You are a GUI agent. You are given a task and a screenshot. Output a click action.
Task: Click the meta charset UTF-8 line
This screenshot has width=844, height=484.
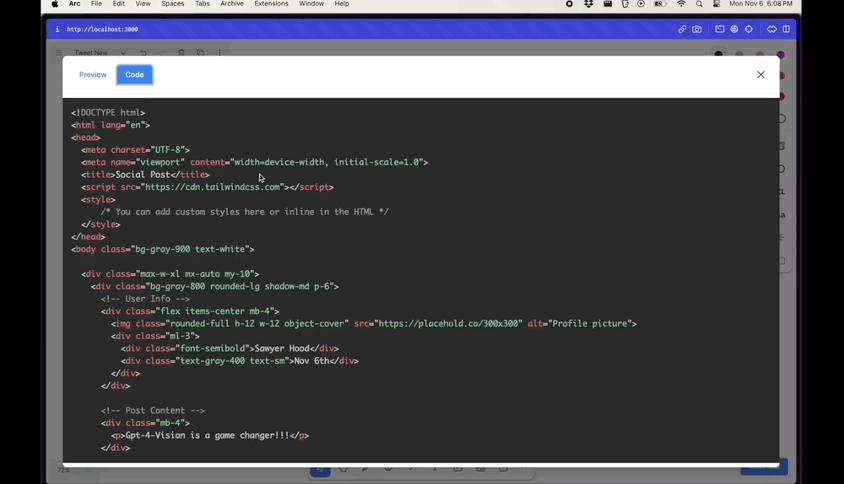coord(135,150)
